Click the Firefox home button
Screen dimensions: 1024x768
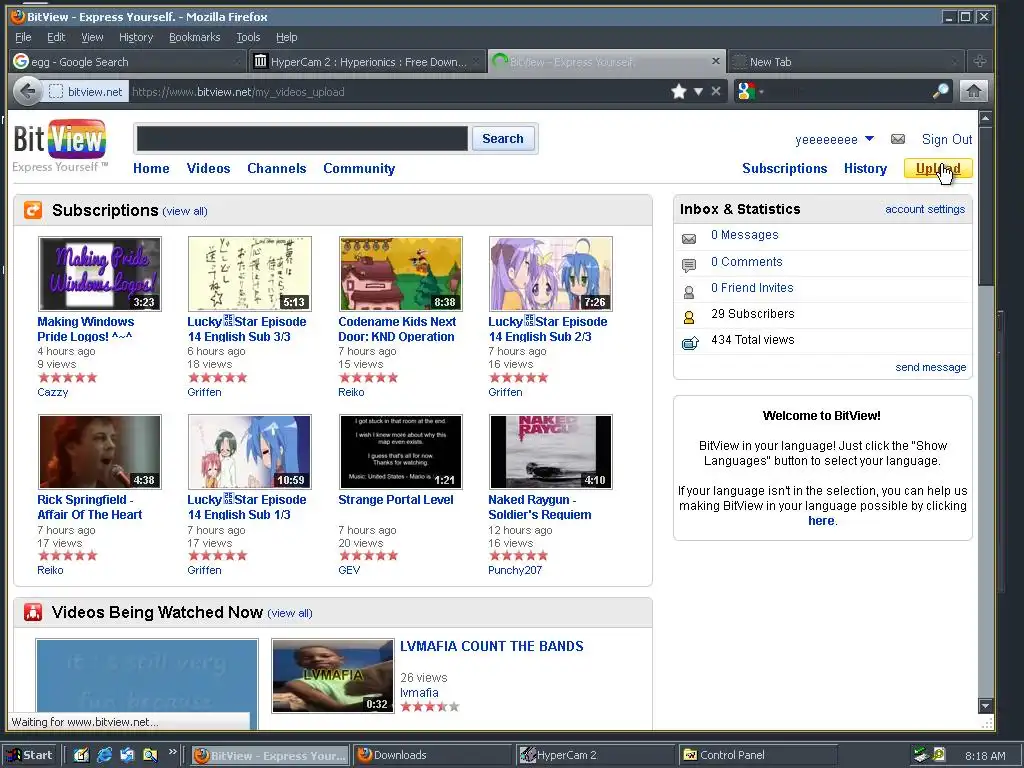click(x=973, y=91)
